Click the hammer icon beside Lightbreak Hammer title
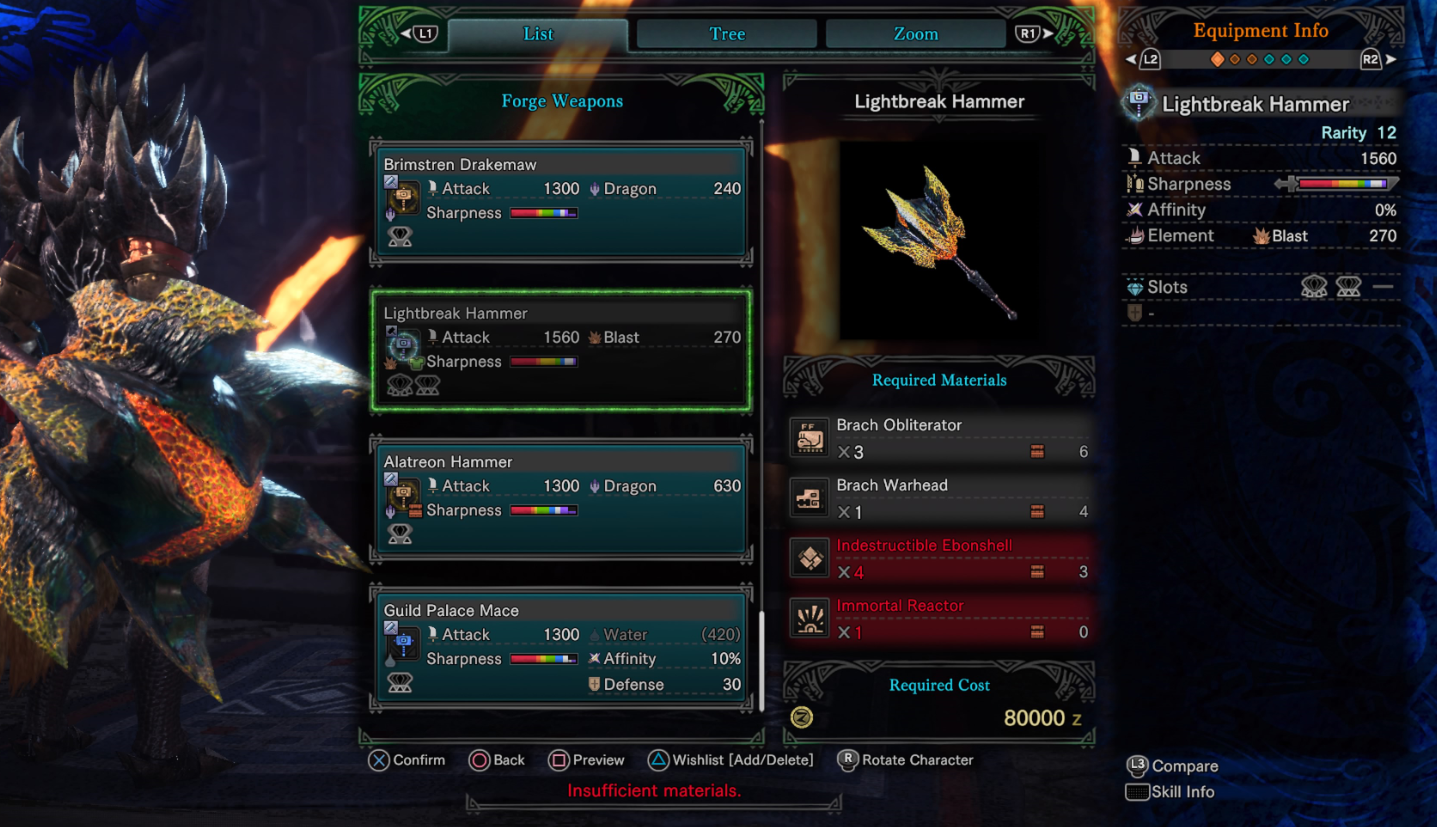The image size is (1437, 827). coord(1138,103)
